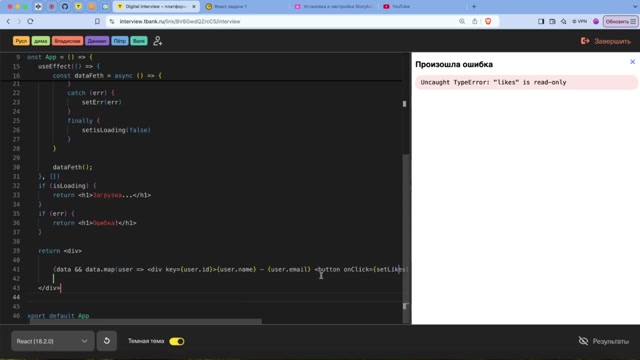Select the дима participant tag
The height and width of the screenshot is (360, 640).
pos(40,41)
